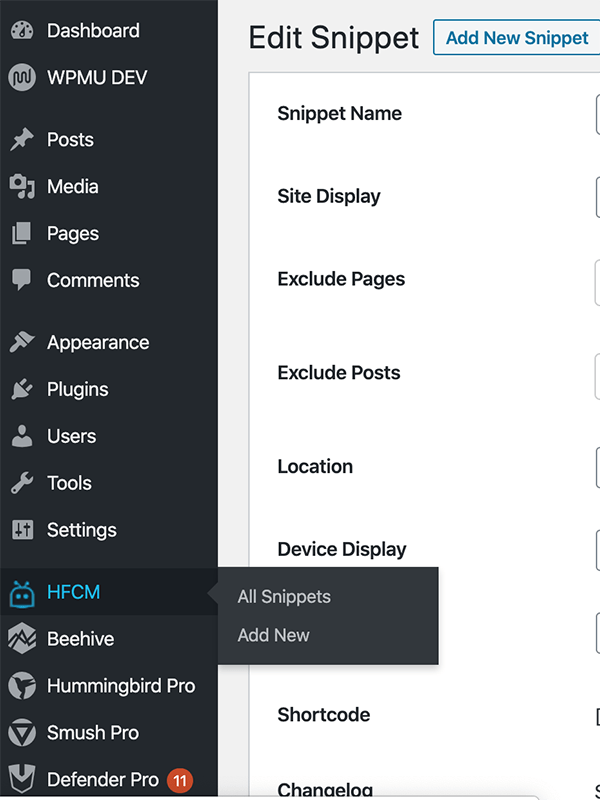The image size is (600, 800).
Task: Click the Settings sliders icon
Action: pos(22,531)
